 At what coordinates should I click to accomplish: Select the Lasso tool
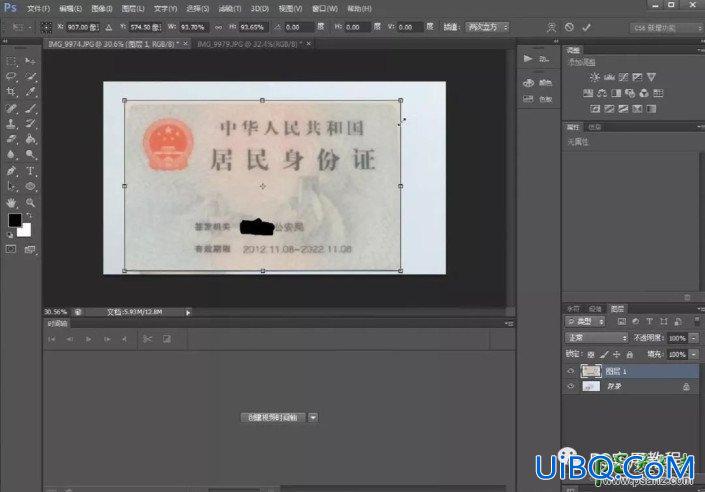point(11,76)
